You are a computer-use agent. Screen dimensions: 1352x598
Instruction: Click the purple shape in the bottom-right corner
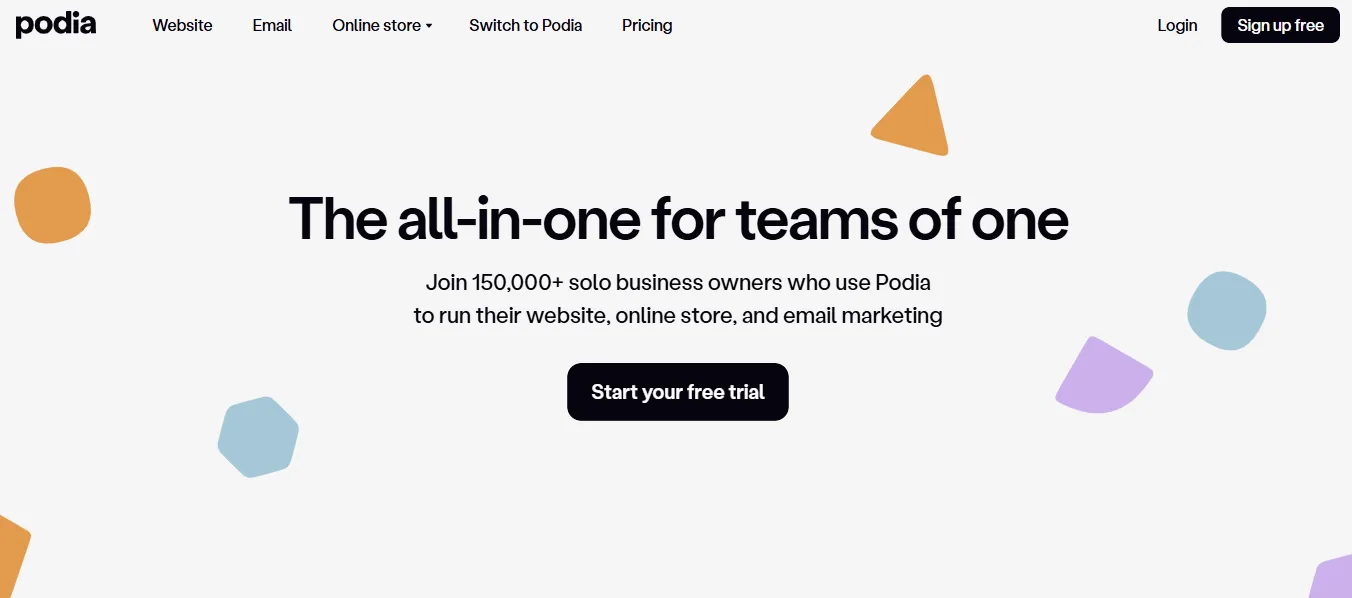click(1335, 579)
